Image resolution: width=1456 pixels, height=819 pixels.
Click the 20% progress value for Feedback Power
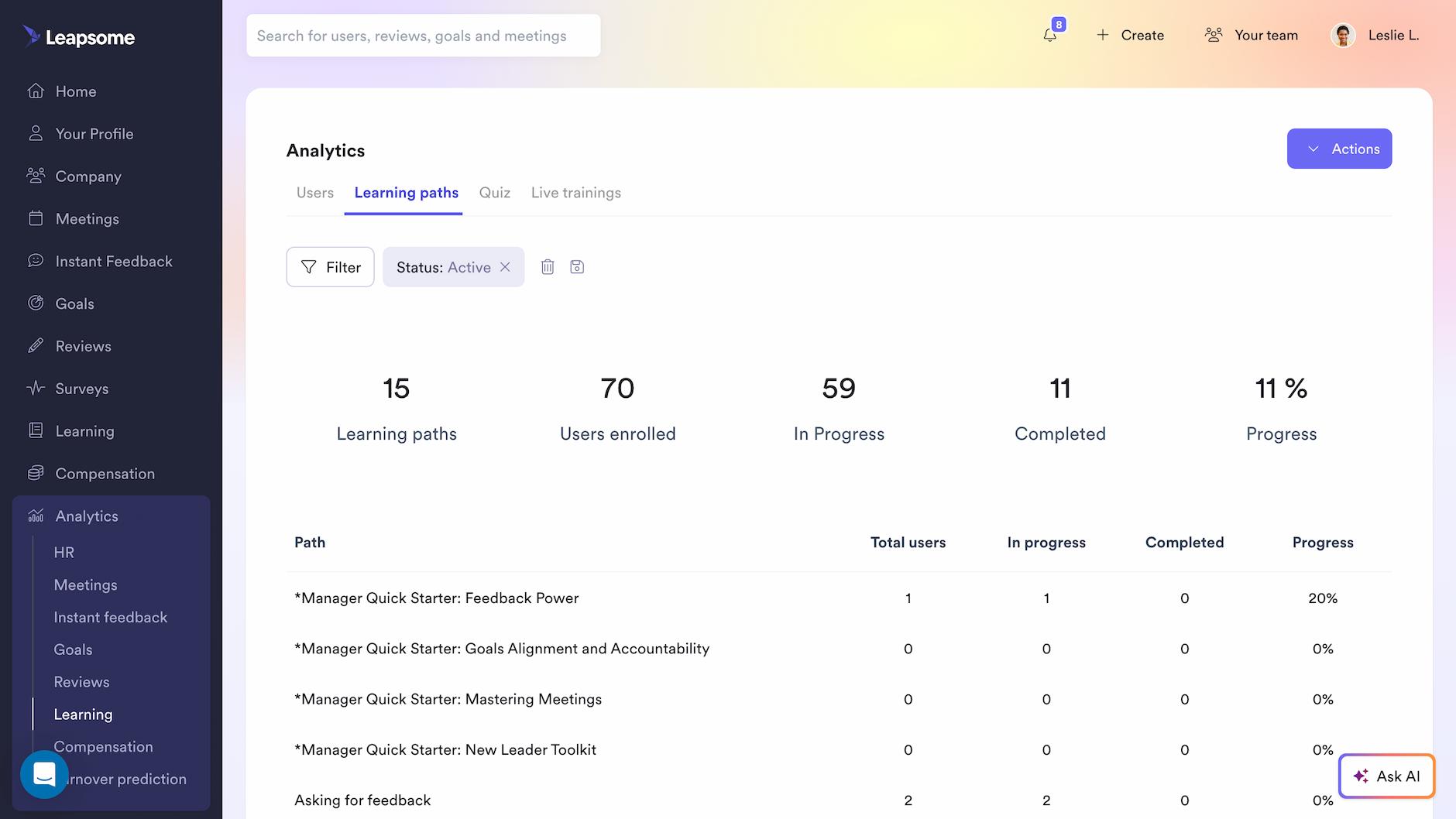point(1324,598)
